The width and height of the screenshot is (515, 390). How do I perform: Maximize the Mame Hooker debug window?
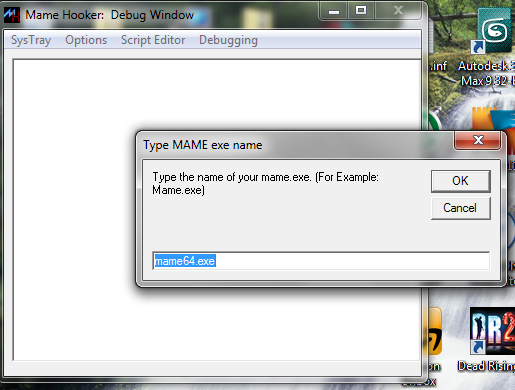tap(361, 11)
